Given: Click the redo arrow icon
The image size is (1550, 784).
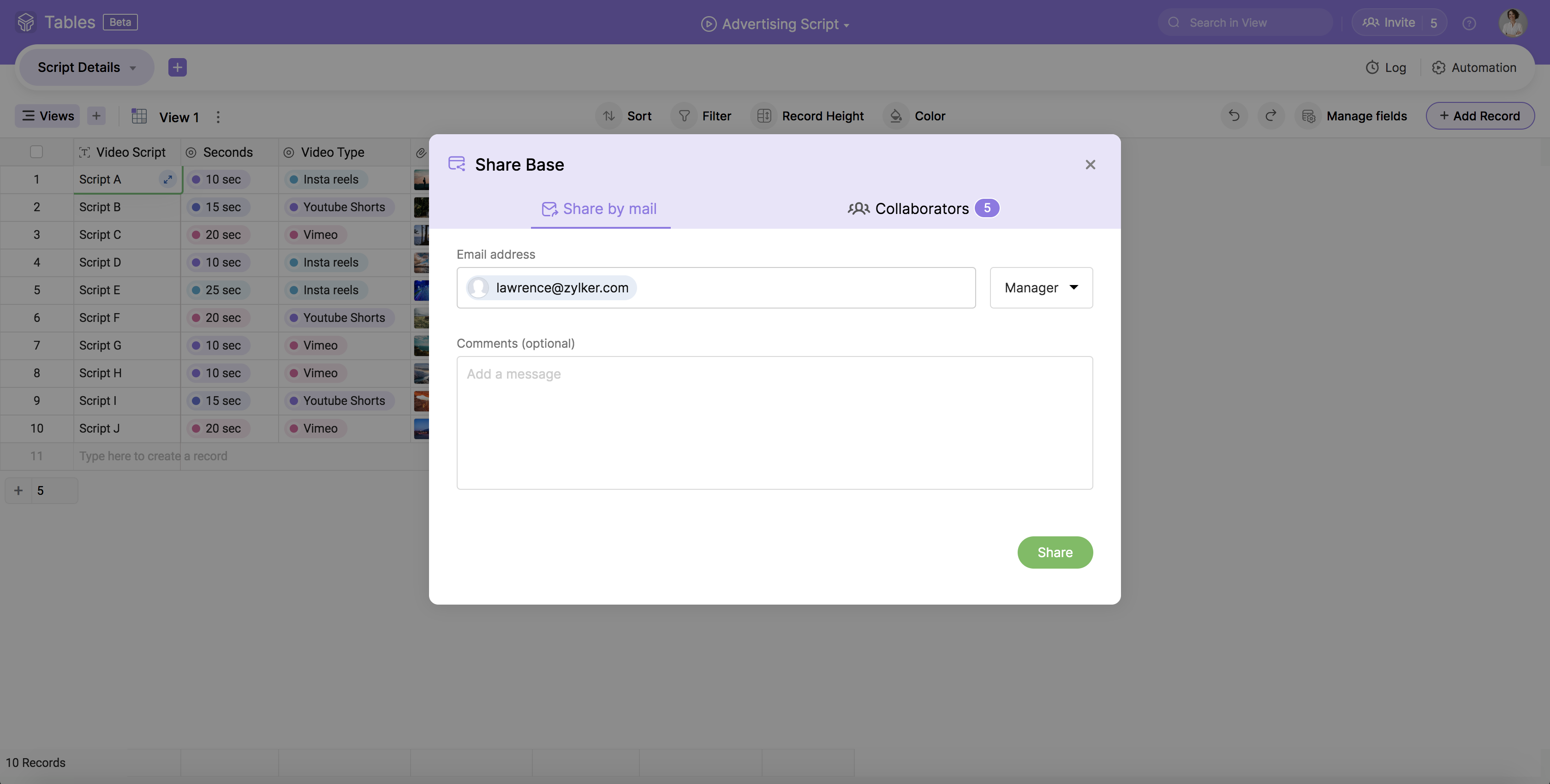Looking at the screenshot, I should pos(1270,115).
